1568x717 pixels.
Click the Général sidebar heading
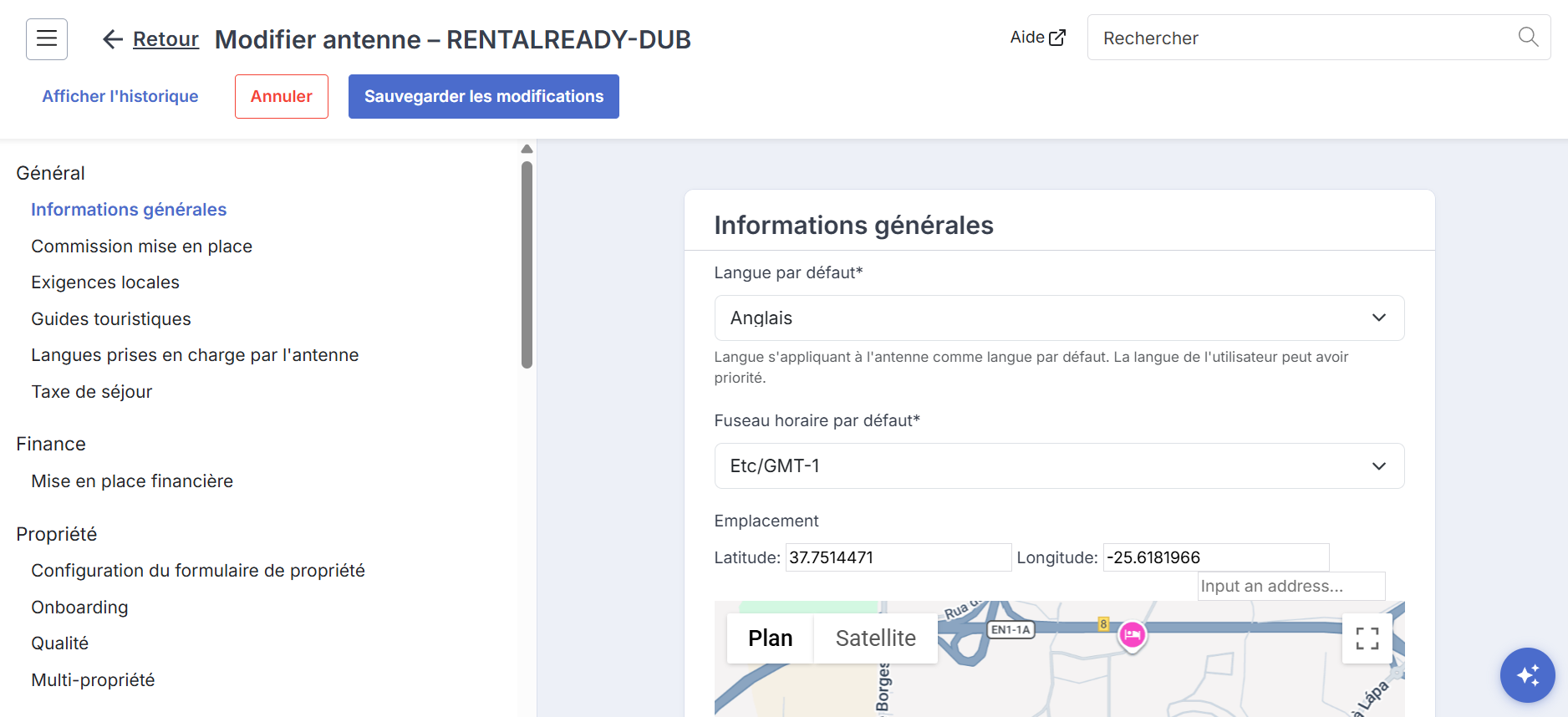pyautogui.click(x=50, y=173)
